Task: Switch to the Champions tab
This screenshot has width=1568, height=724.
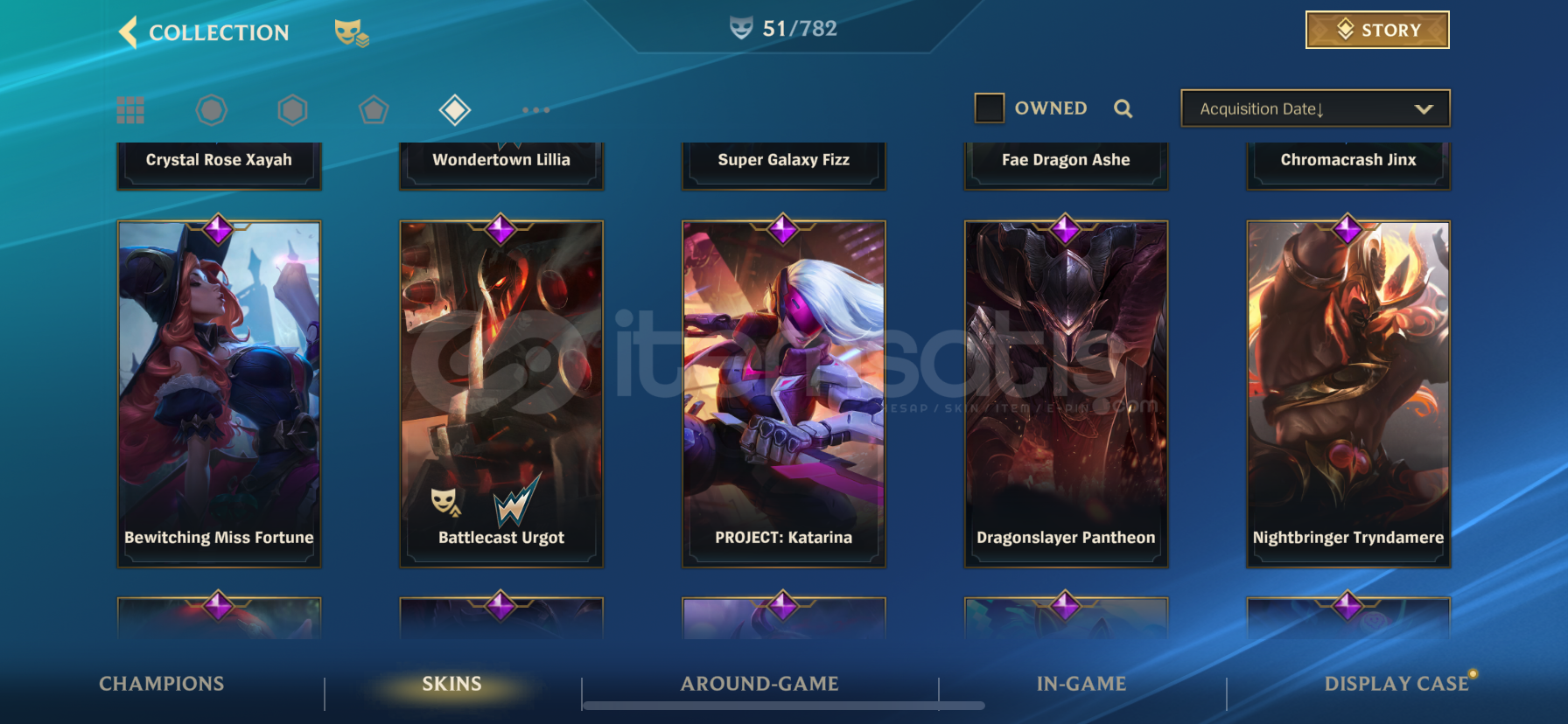Action: point(162,684)
